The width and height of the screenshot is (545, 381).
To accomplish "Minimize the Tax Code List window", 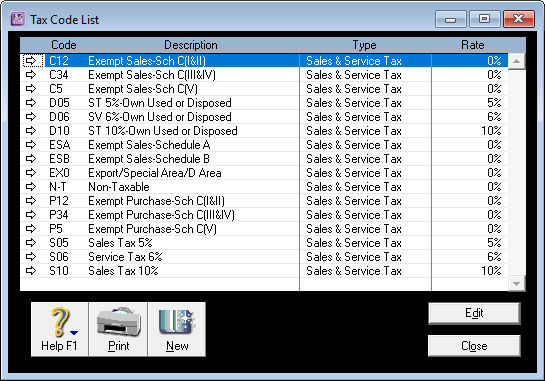I will 450,19.
